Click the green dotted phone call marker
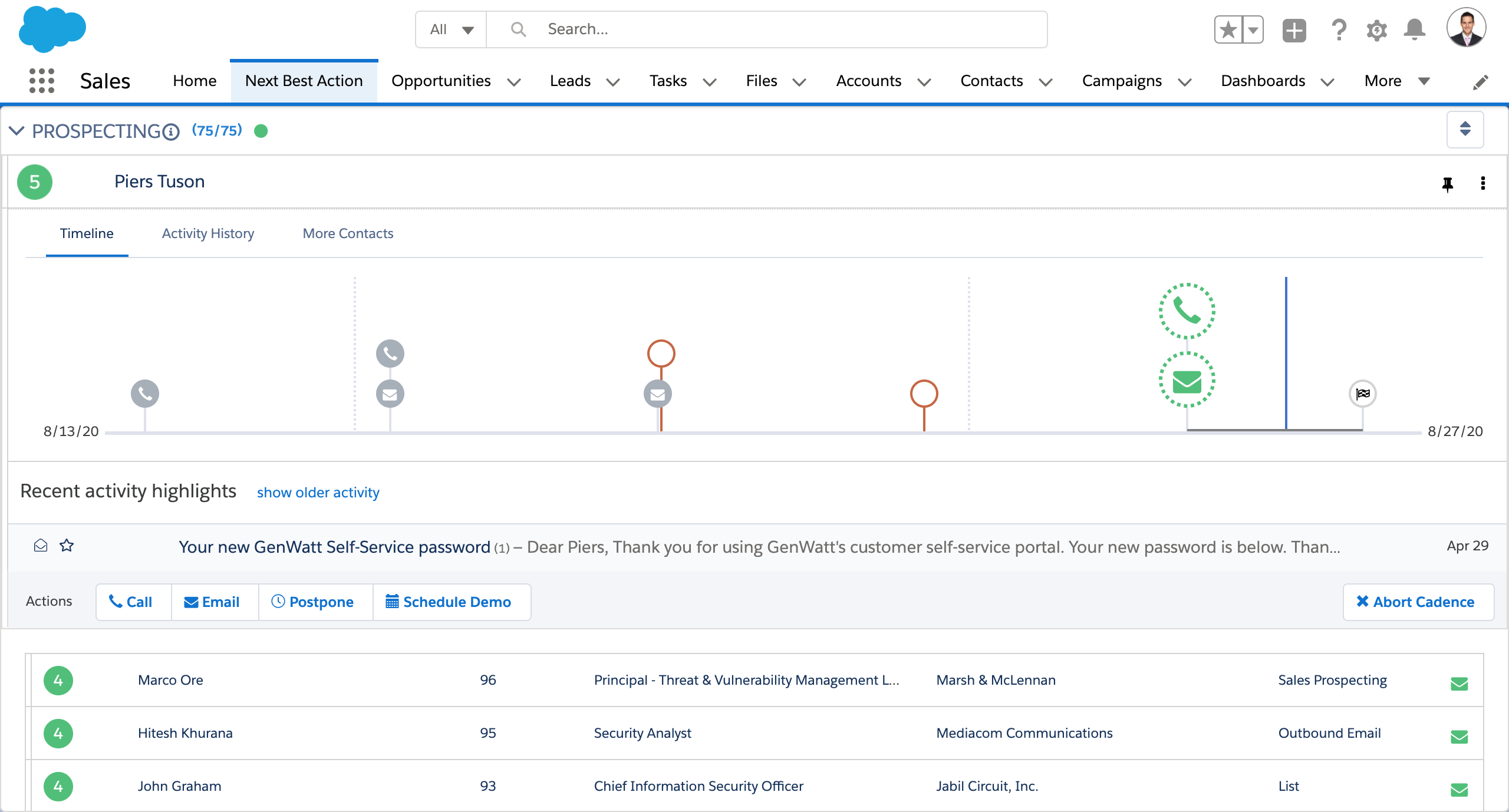The width and height of the screenshot is (1509, 812). click(1187, 311)
